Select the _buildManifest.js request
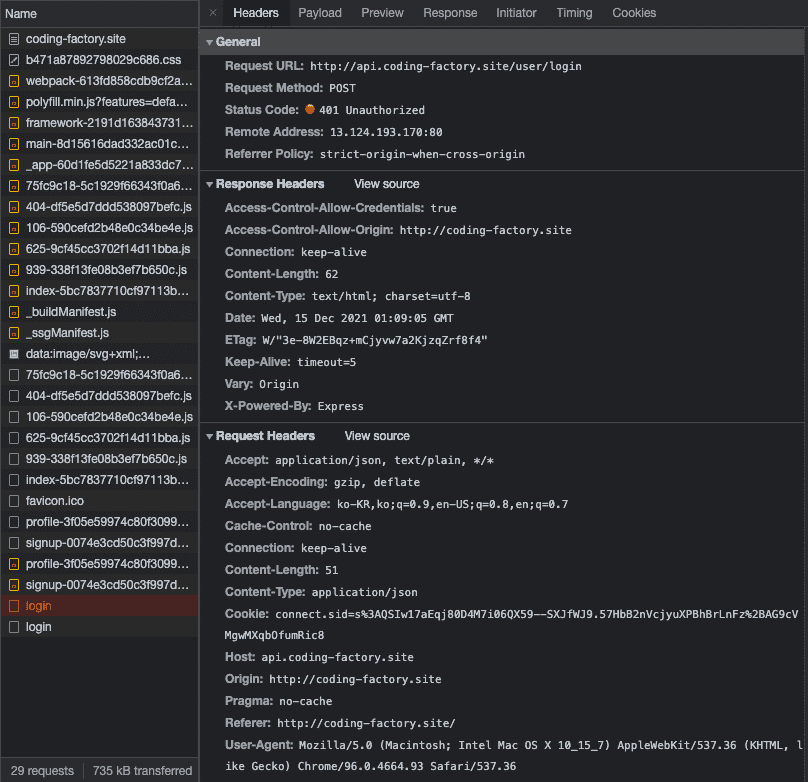 pos(99,312)
